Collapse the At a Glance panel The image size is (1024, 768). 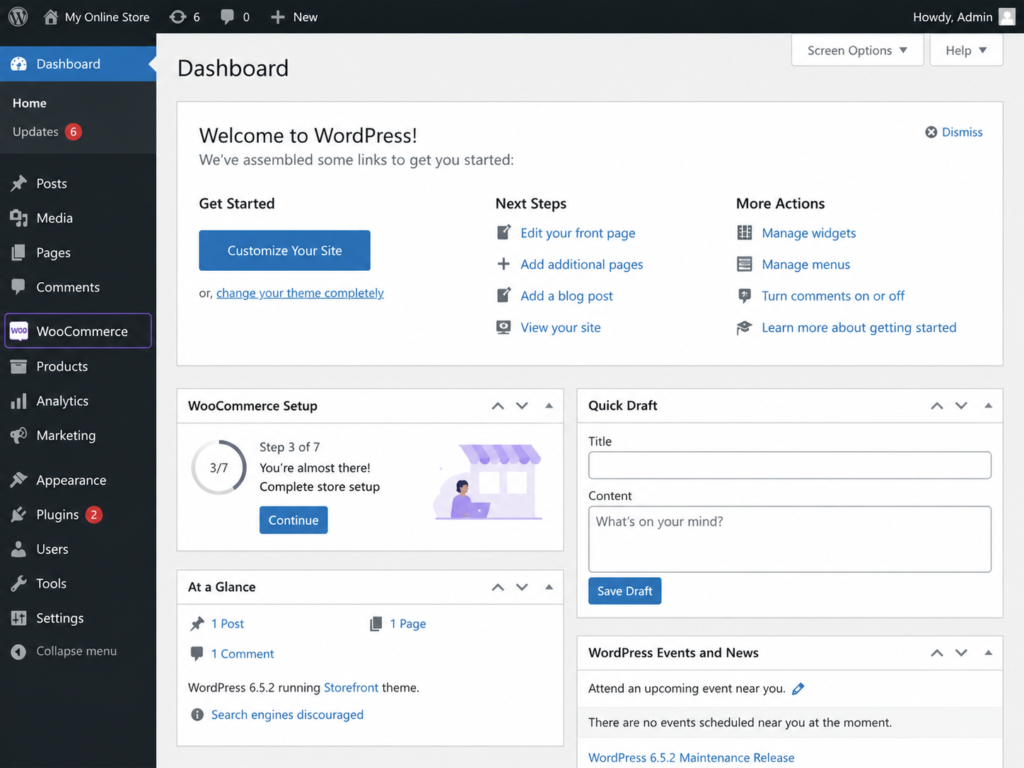click(549, 587)
